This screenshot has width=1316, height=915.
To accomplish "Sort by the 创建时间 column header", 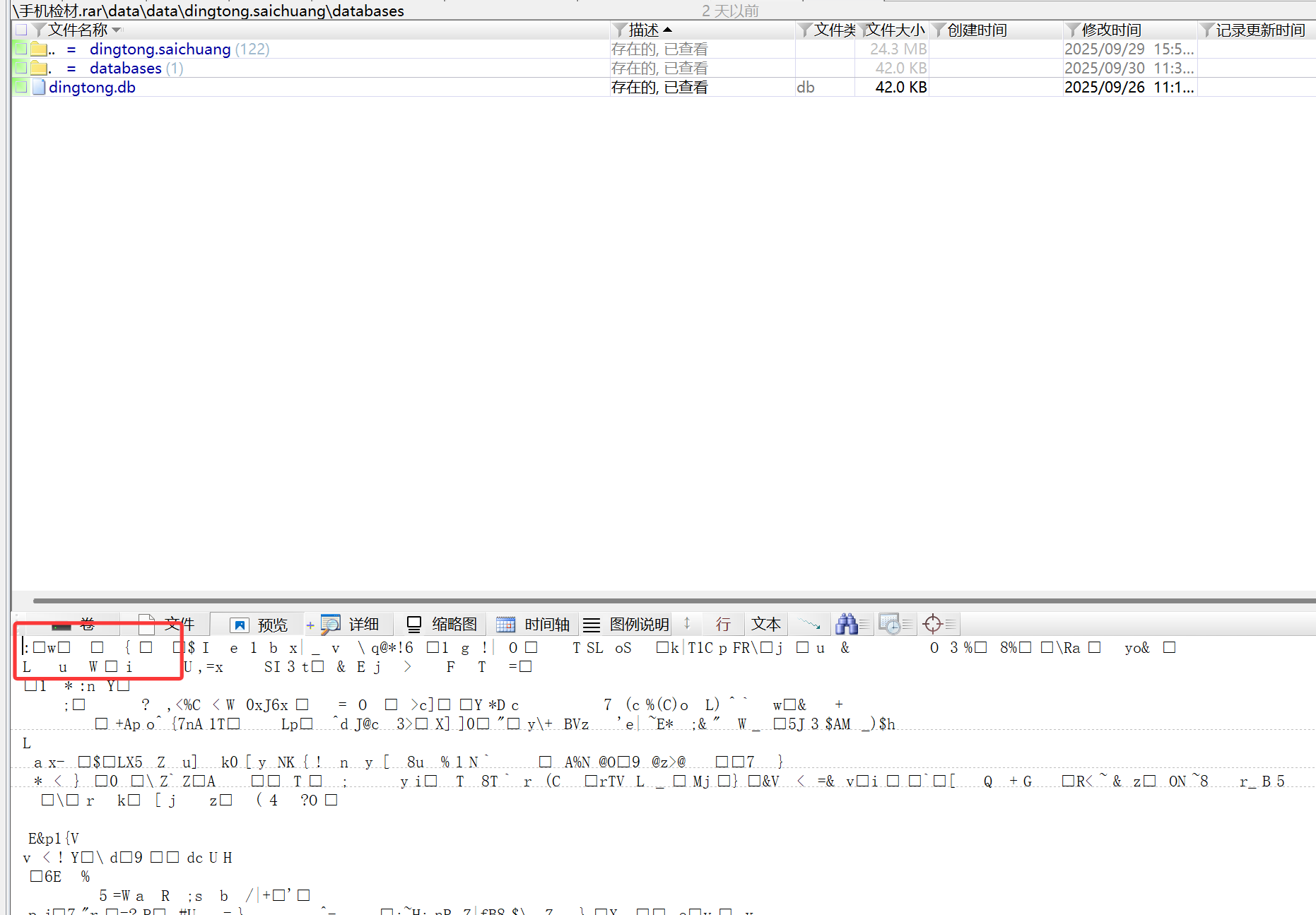I will [x=977, y=30].
